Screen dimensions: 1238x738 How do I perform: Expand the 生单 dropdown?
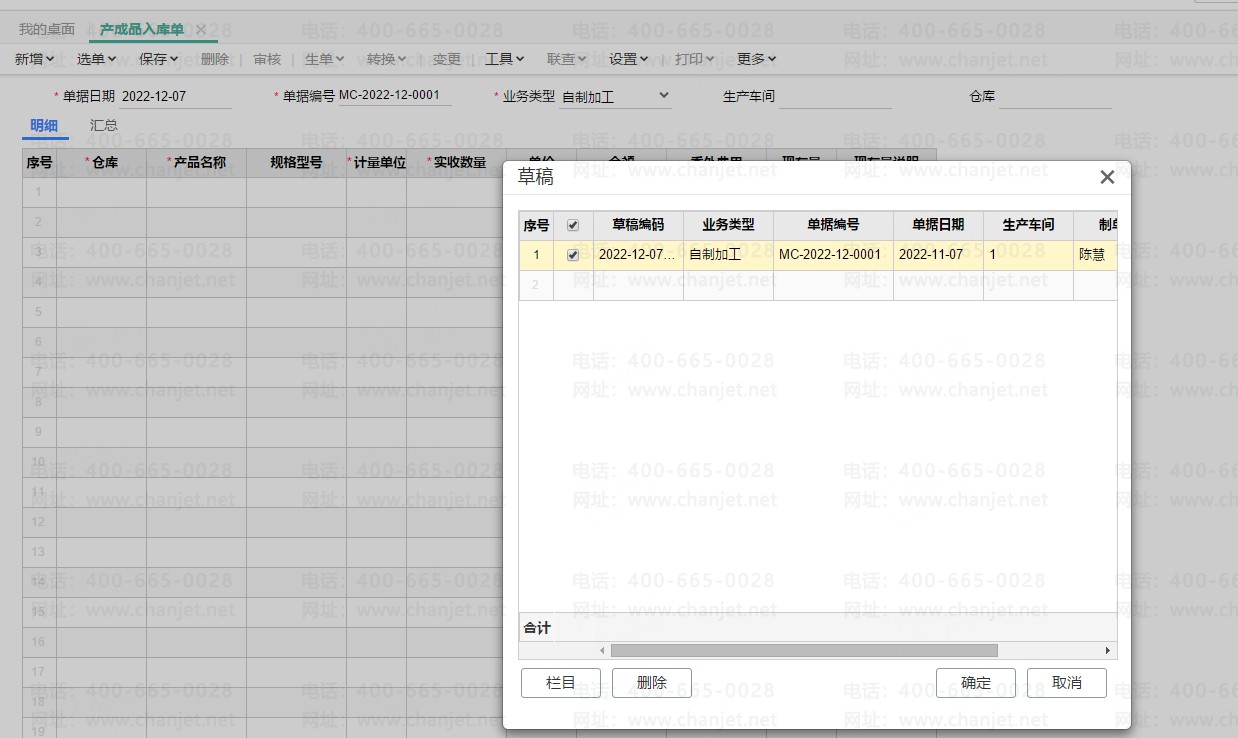click(325, 59)
